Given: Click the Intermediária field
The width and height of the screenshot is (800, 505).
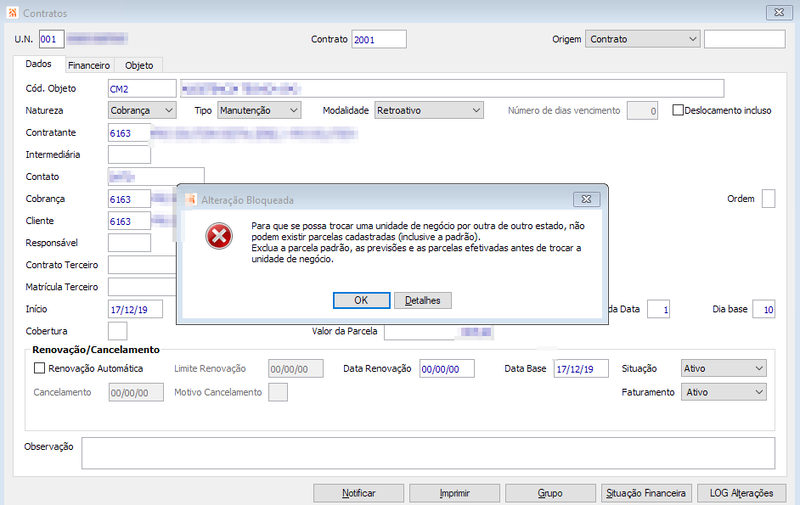Looking at the screenshot, I should 130,155.
